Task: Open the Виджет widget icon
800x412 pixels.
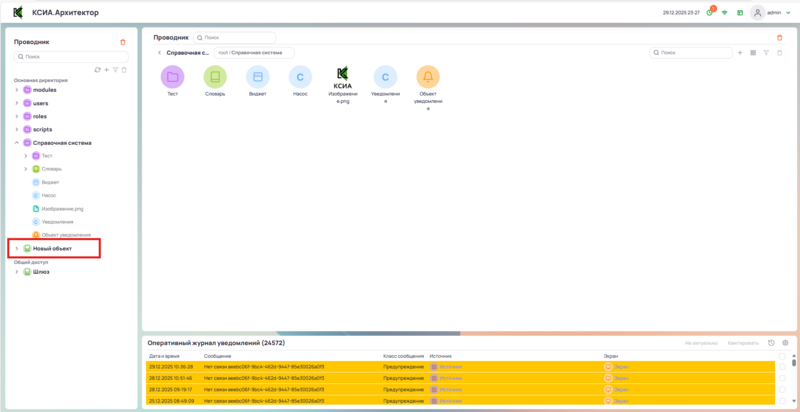Action: (257, 76)
